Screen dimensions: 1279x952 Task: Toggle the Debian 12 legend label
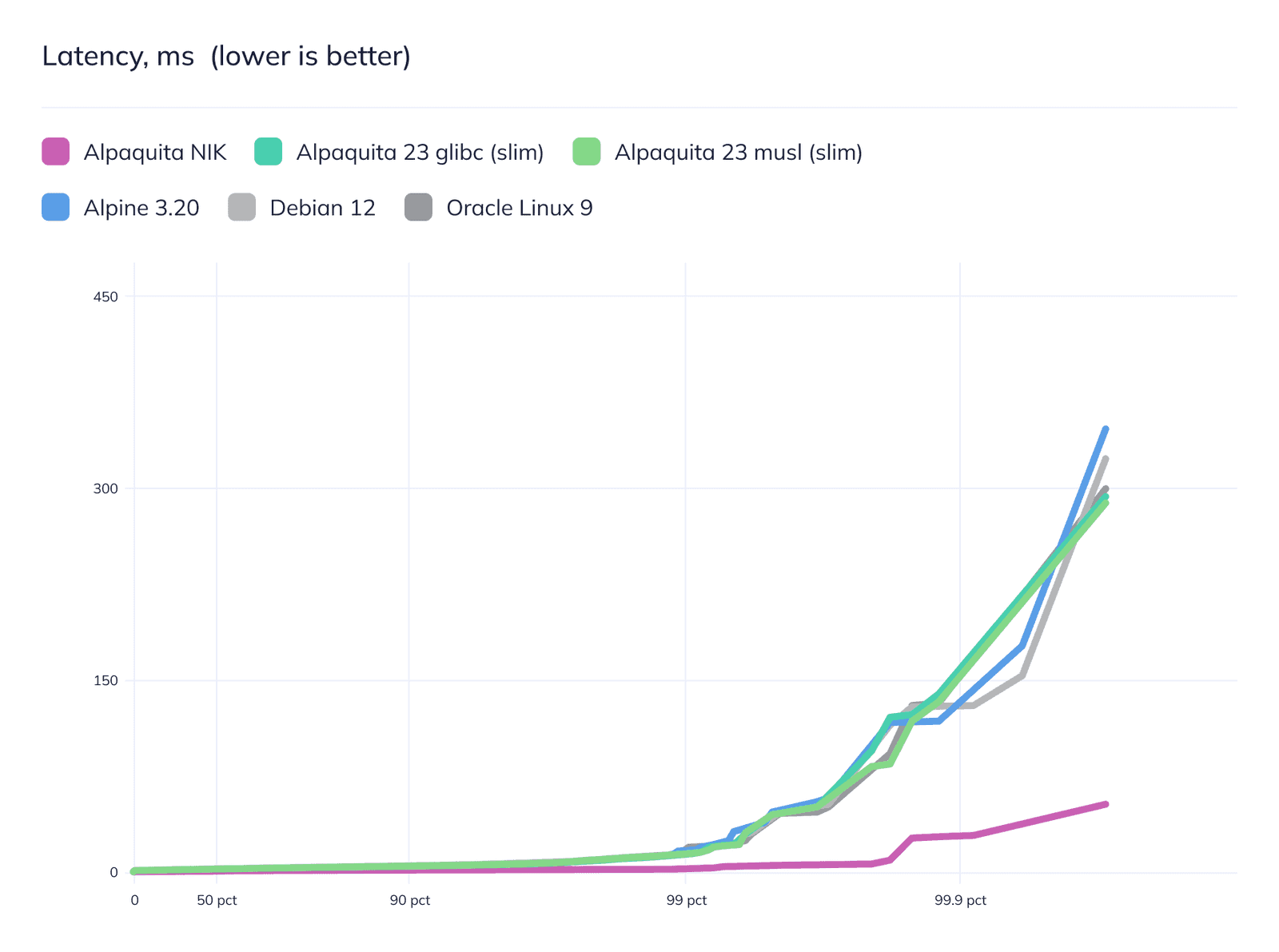323,208
